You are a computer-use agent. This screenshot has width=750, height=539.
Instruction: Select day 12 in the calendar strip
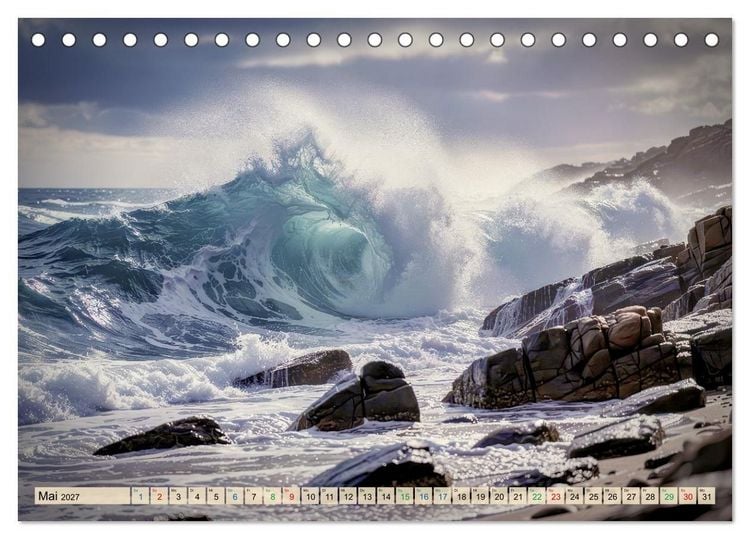coord(348,496)
